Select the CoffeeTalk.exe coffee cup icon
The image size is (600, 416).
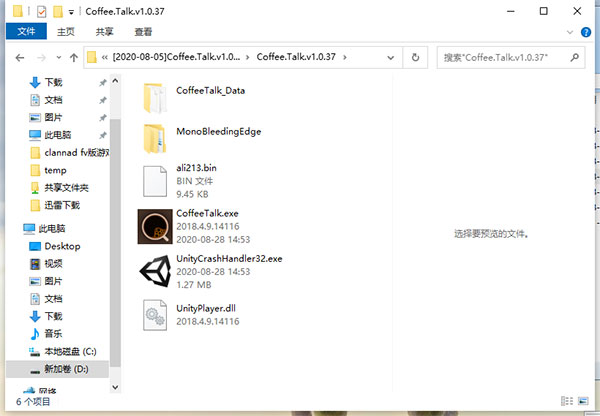[155, 227]
